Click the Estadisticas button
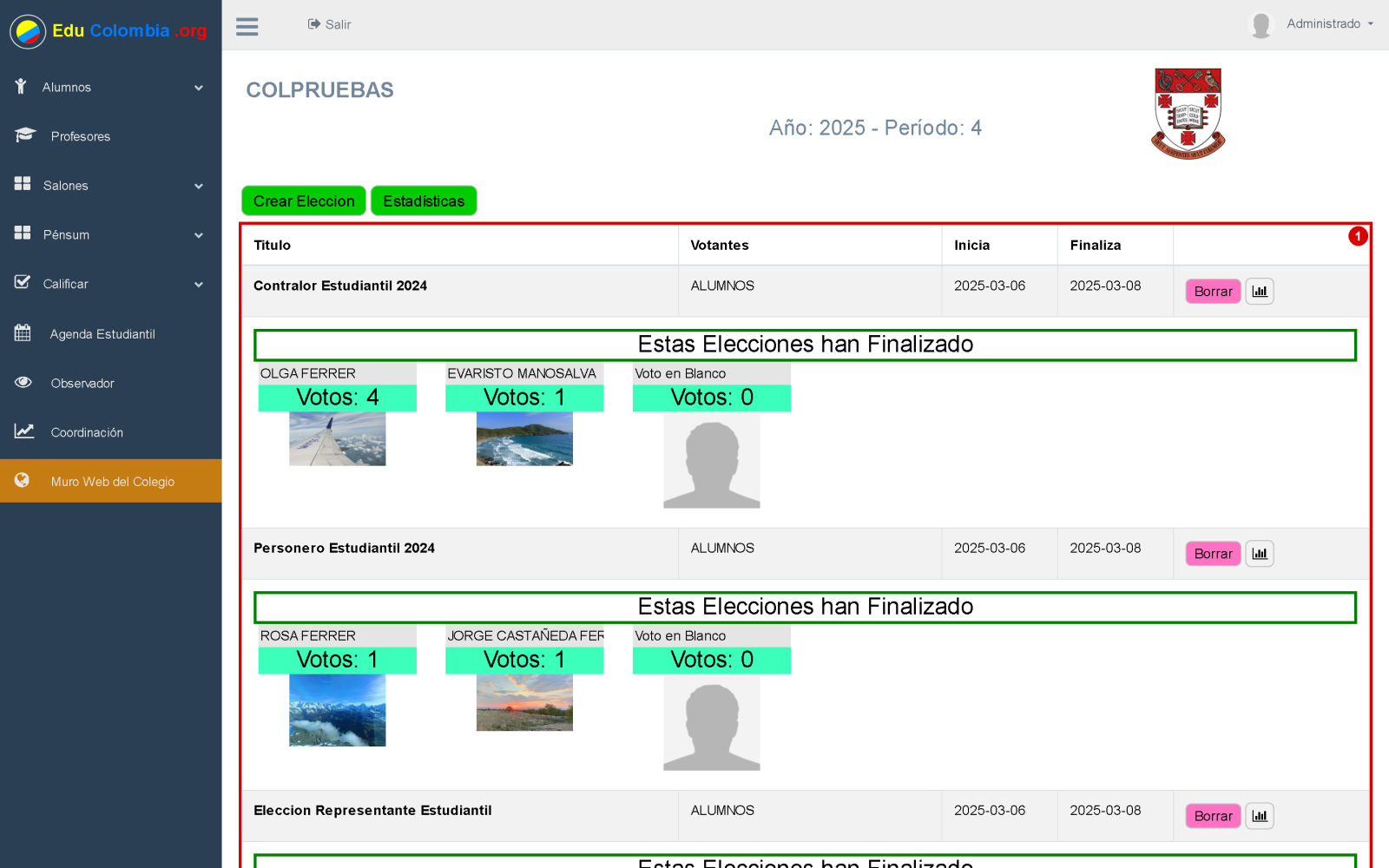The image size is (1389, 868). [x=424, y=201]
